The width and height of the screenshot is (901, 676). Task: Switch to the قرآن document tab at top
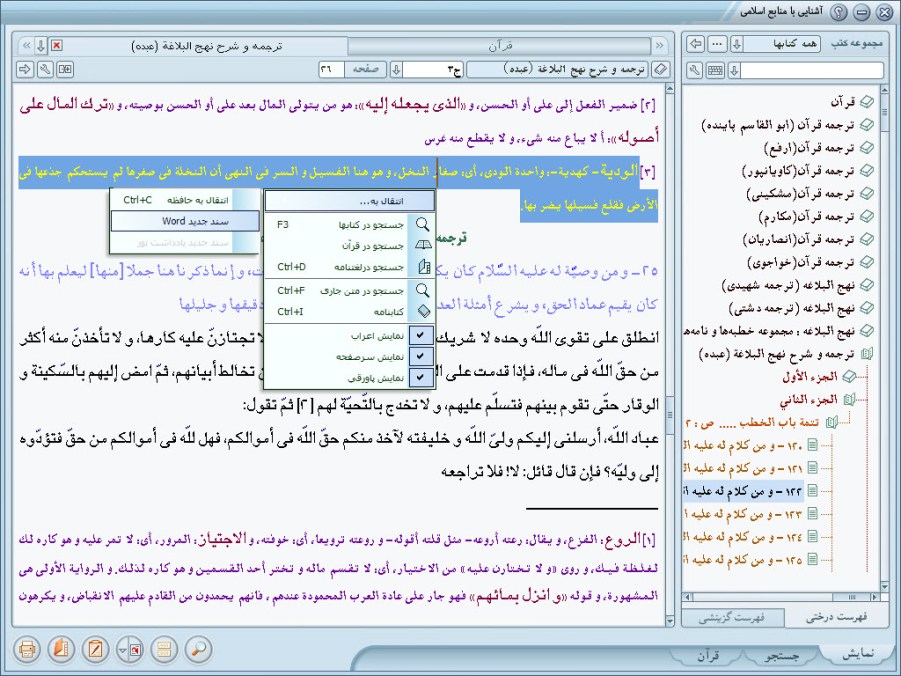(500, 45)
